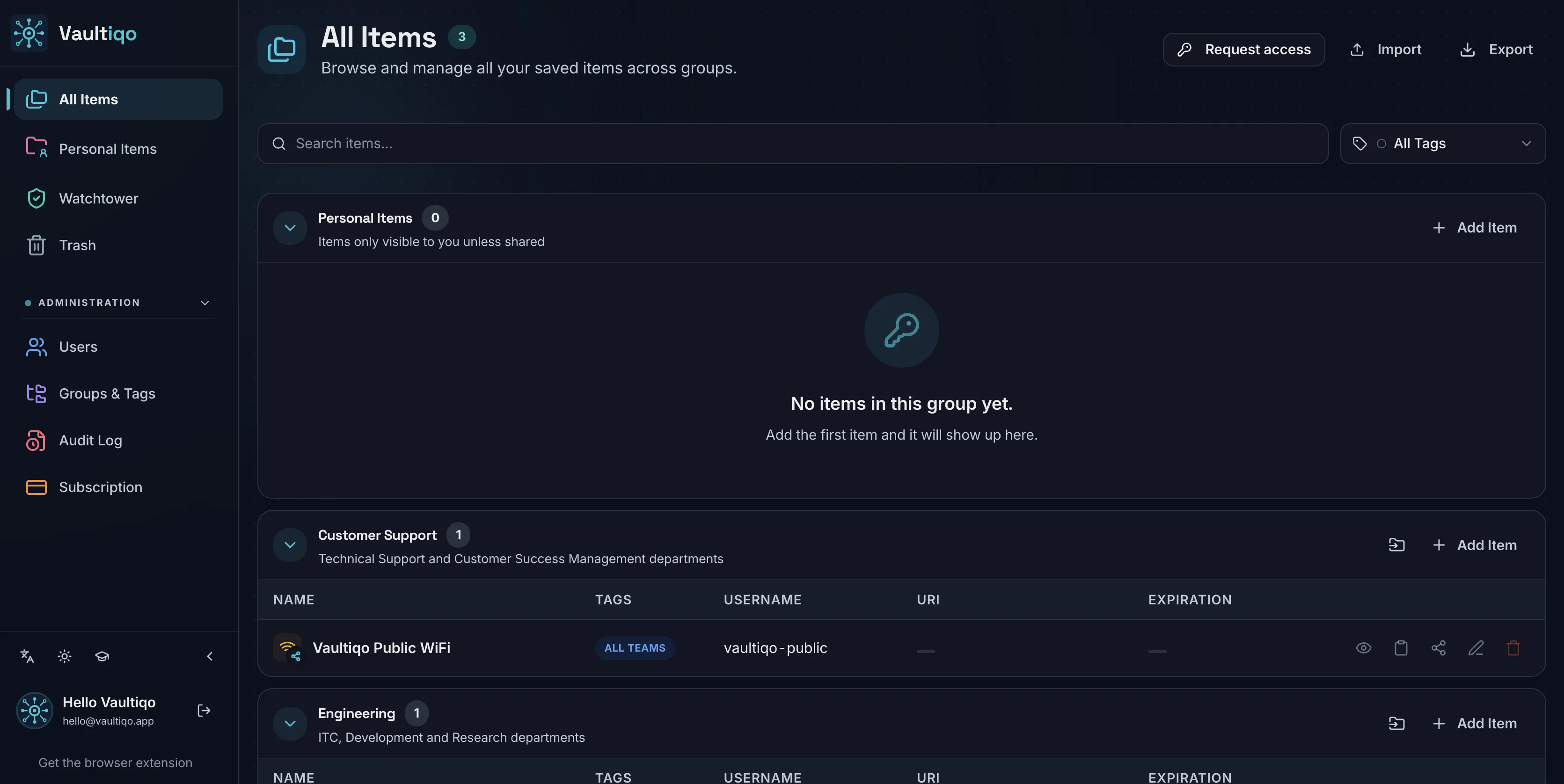Open Groups & Tags page
The width and height of the screenshot is (1564, 784).
coord(118,393)
